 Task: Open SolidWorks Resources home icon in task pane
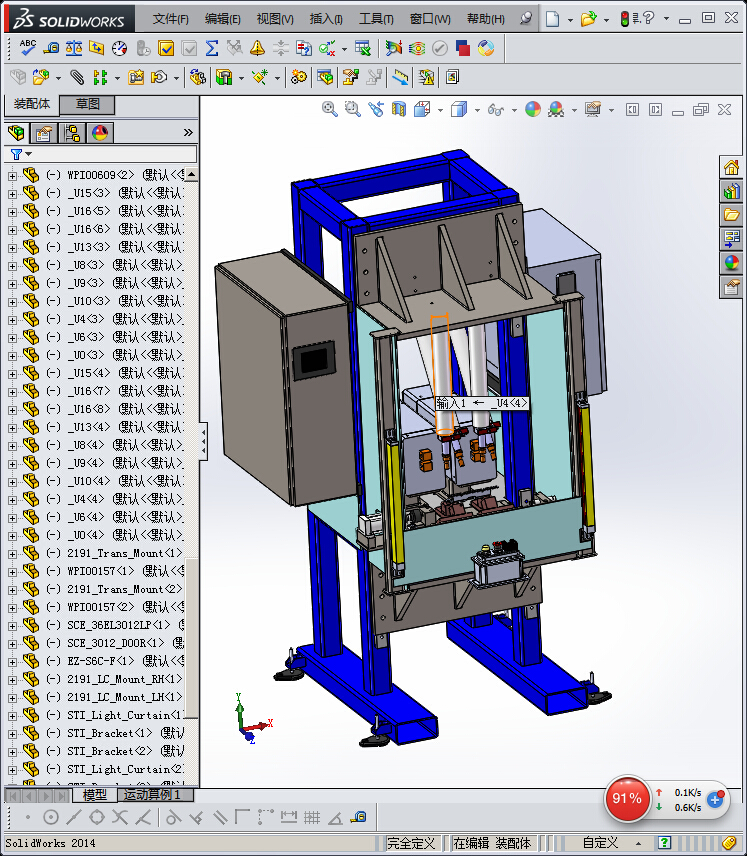[x=731, y=167]
